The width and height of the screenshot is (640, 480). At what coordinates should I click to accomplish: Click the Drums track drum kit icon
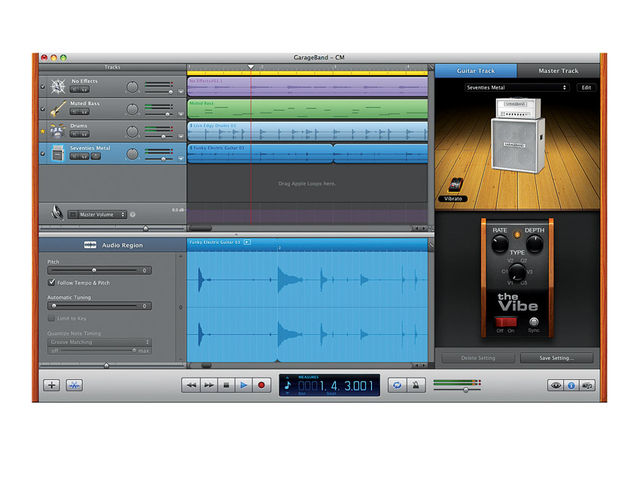click(x=58, y=131)
